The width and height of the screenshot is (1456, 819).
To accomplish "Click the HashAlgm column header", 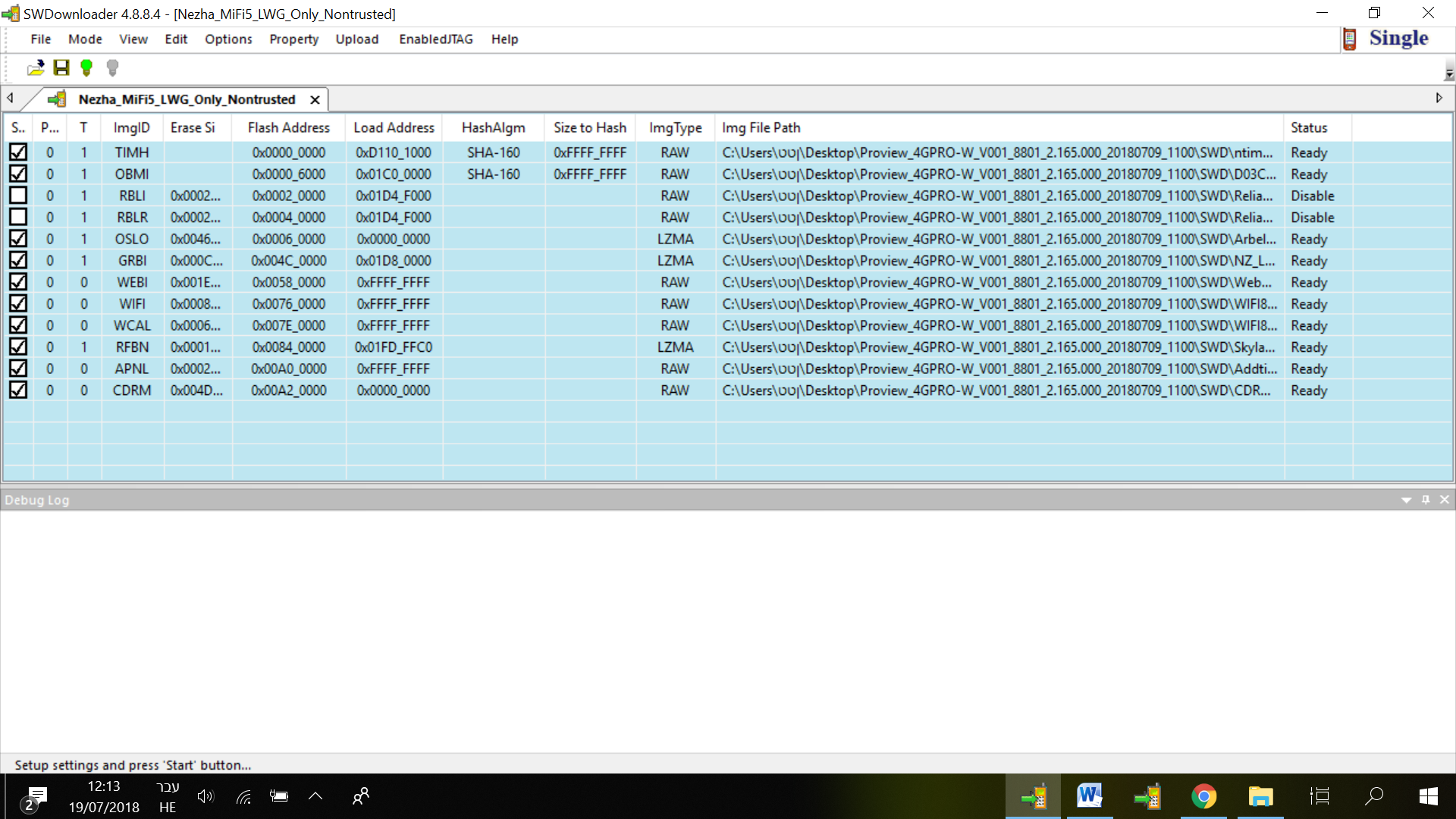I will coord(494,128).
